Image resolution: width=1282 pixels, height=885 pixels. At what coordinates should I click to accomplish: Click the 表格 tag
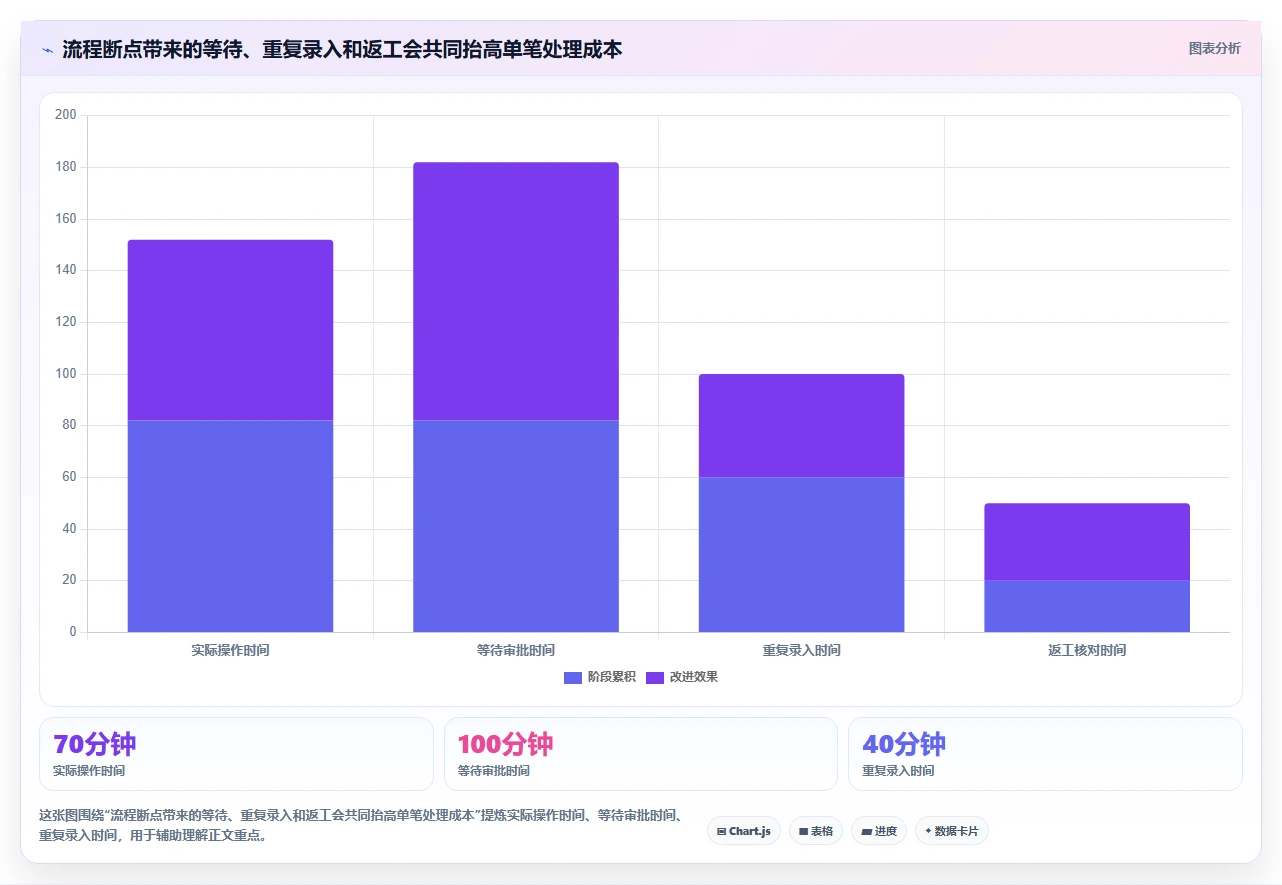coord(816,831)
